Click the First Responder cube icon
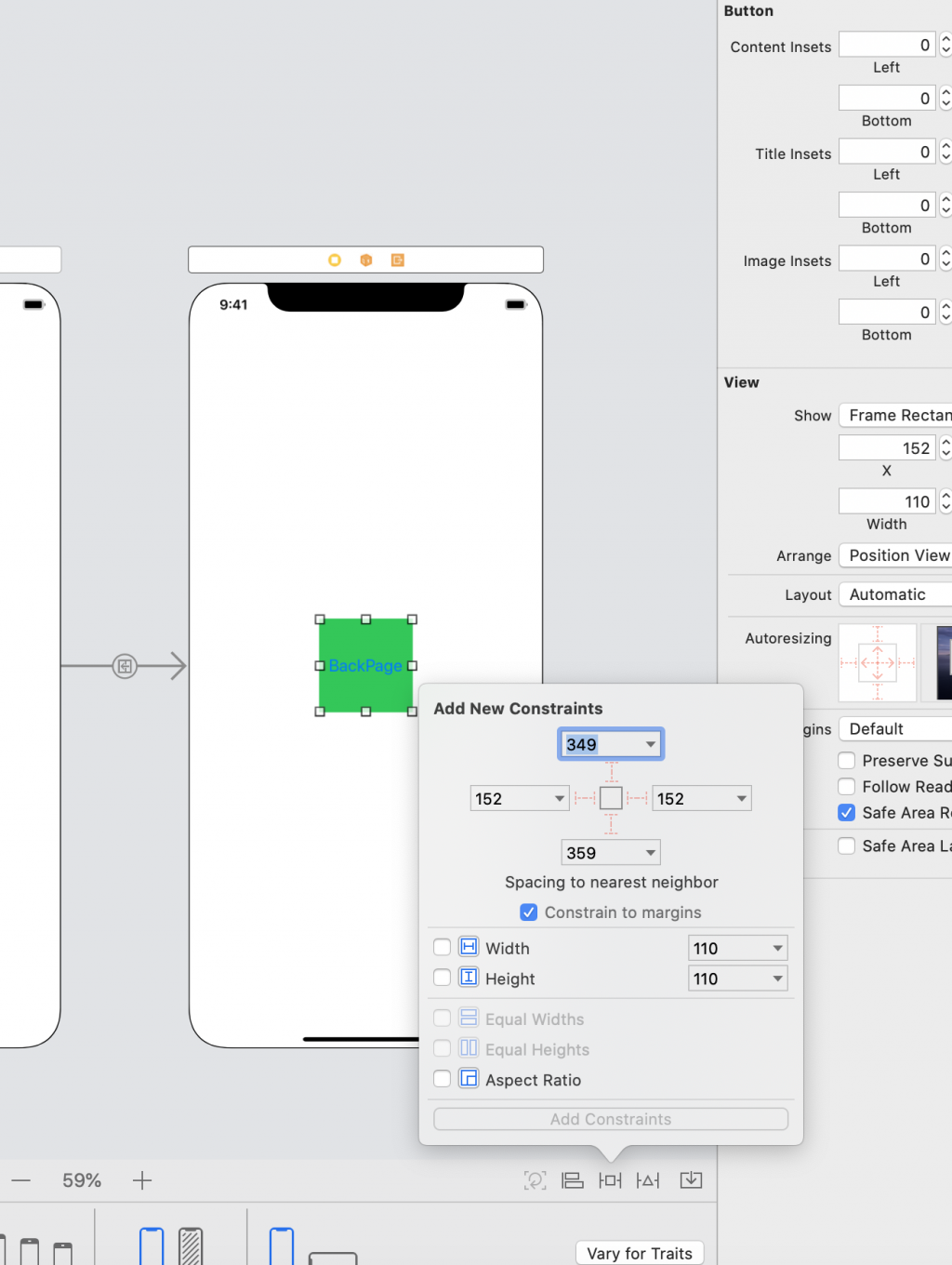 point(366,260)
